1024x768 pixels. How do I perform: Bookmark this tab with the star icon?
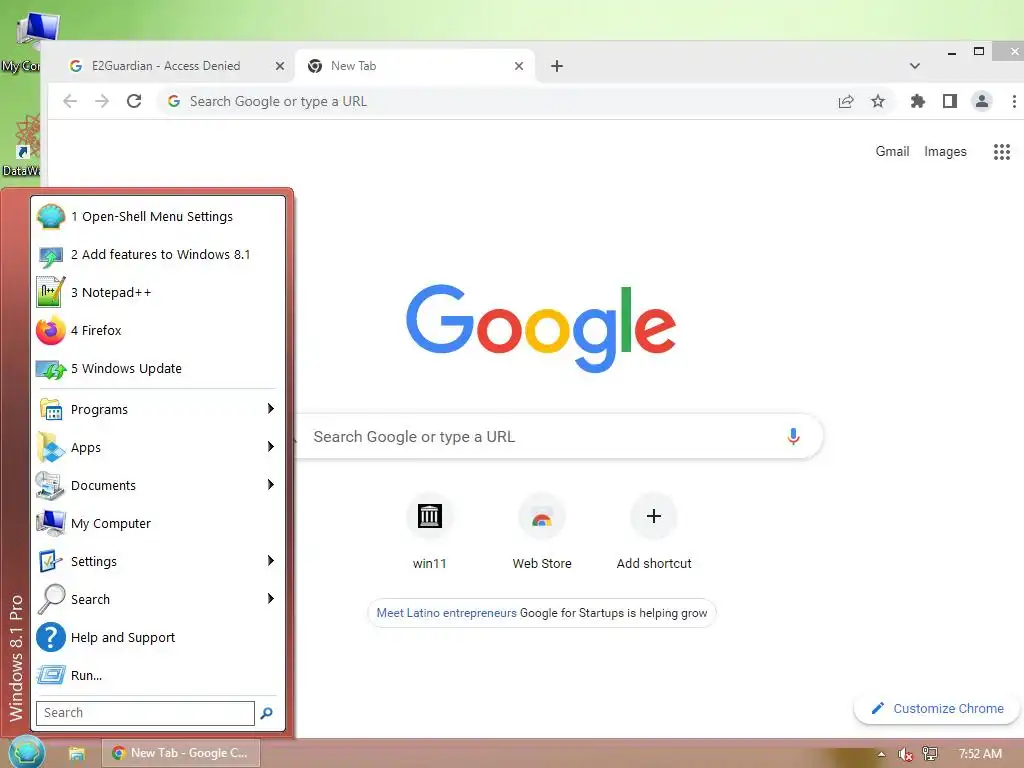(878, 101)
